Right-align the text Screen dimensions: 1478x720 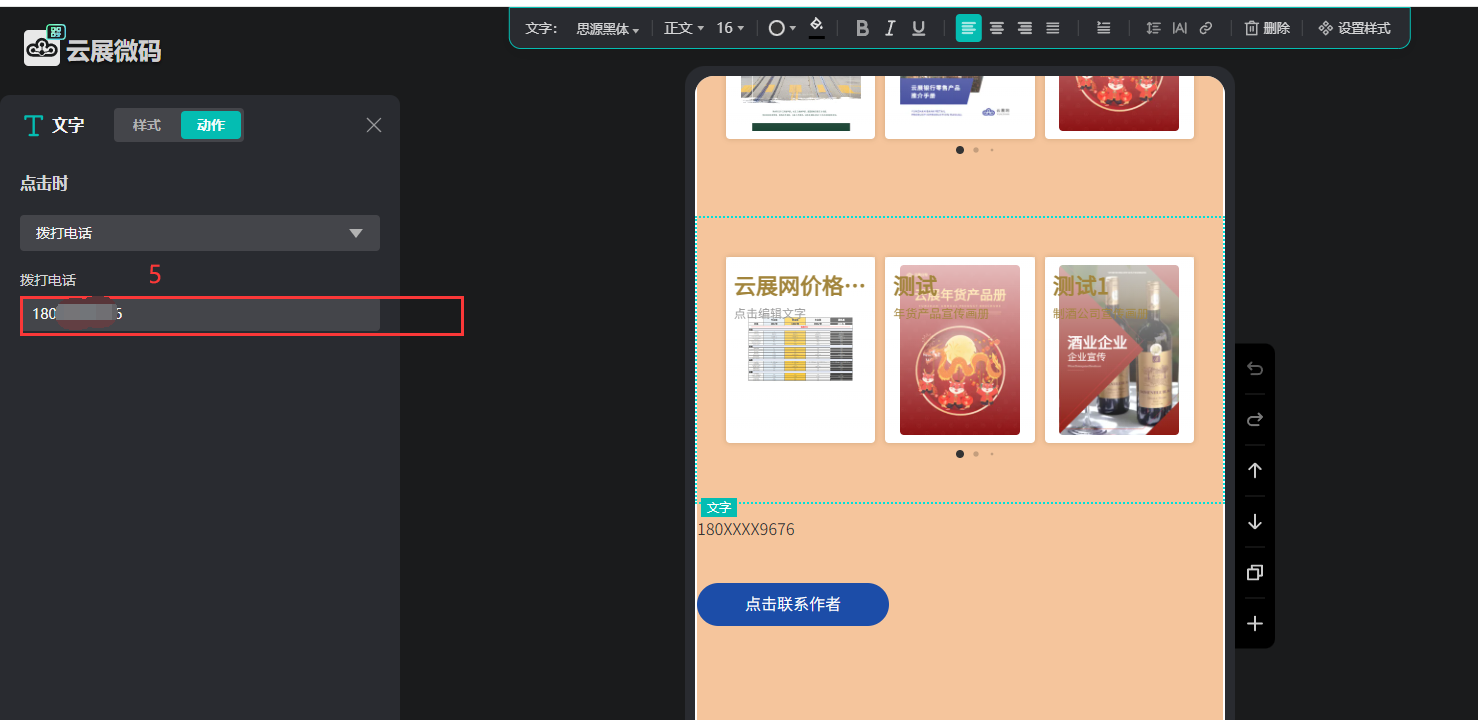(x=1025, y=28)
